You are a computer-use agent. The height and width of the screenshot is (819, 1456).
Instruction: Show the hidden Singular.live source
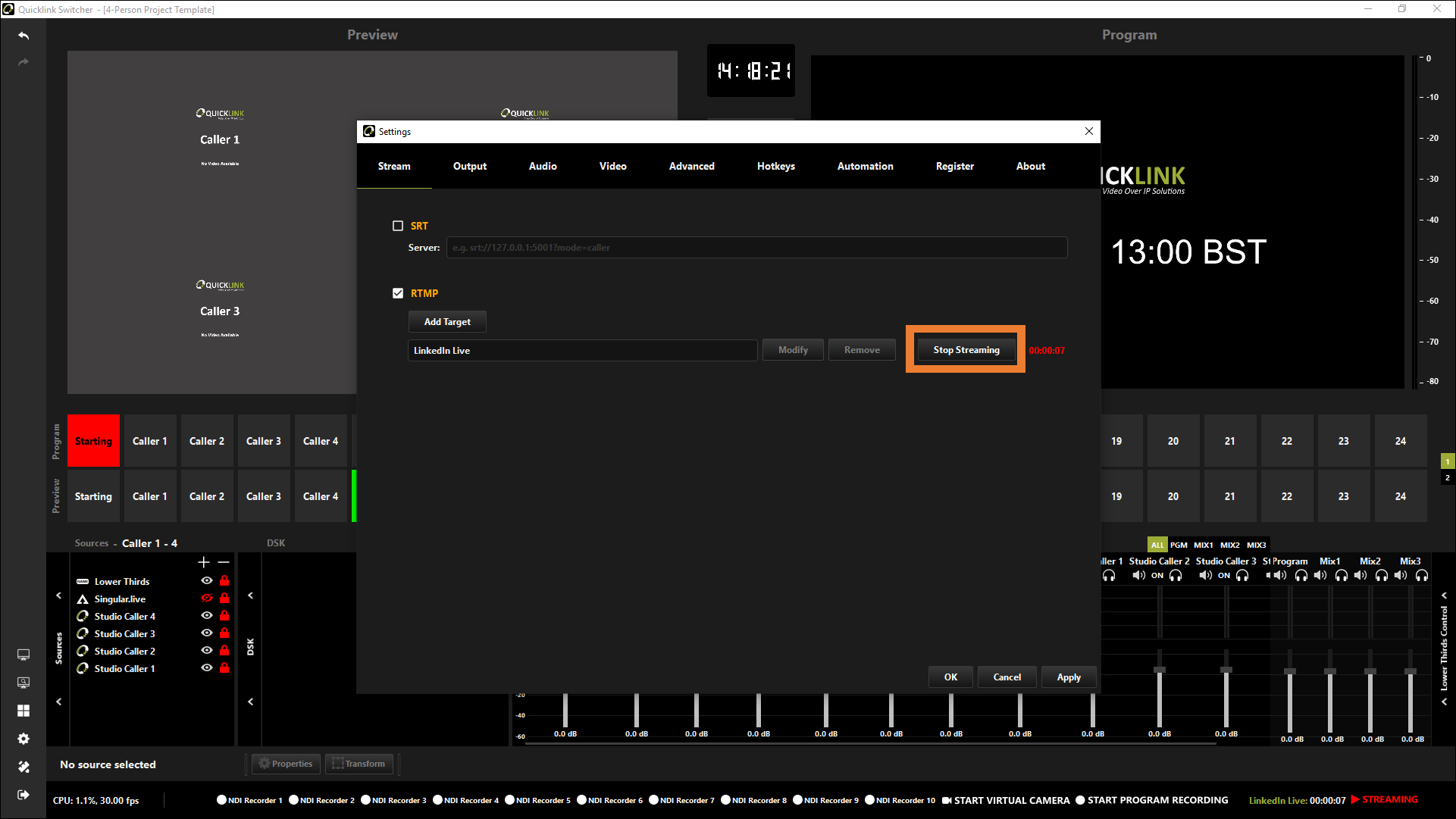[x=206, y=599]
